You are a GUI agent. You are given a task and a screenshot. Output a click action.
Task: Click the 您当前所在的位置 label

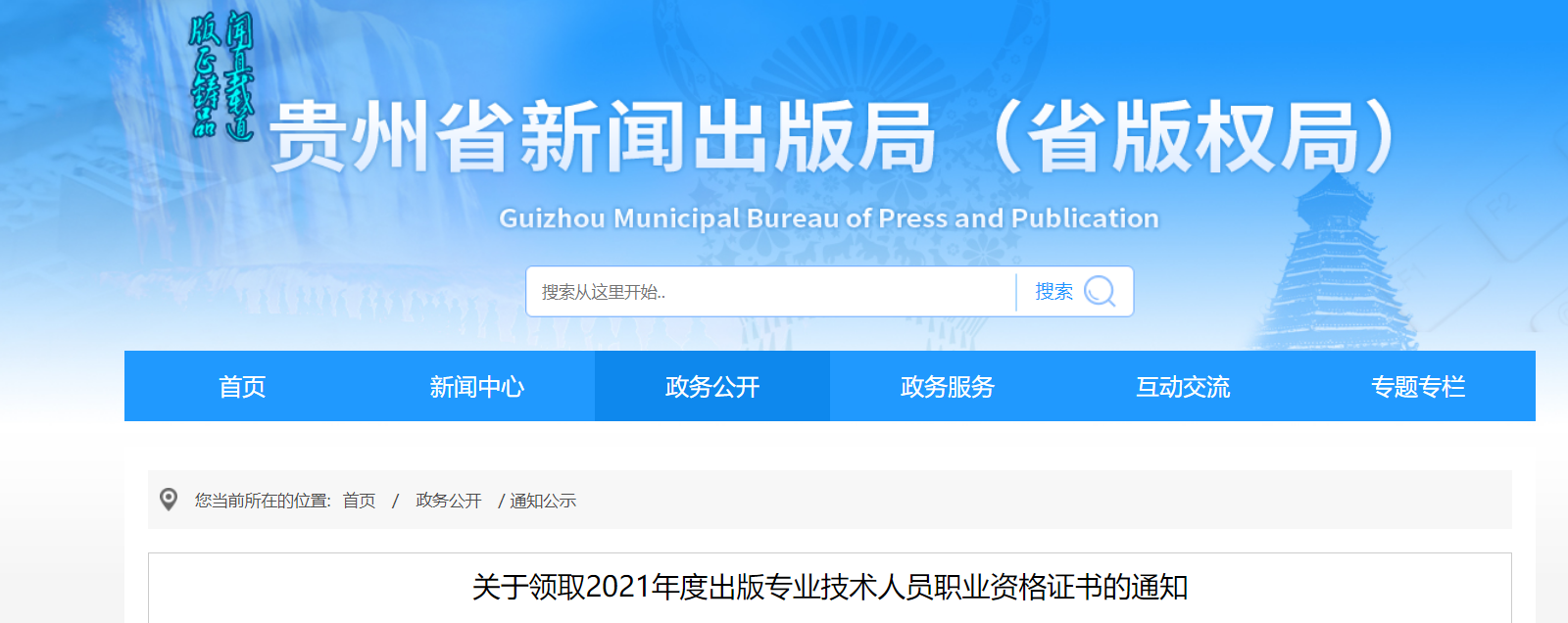pyautogui.click(x=262, y=501)
